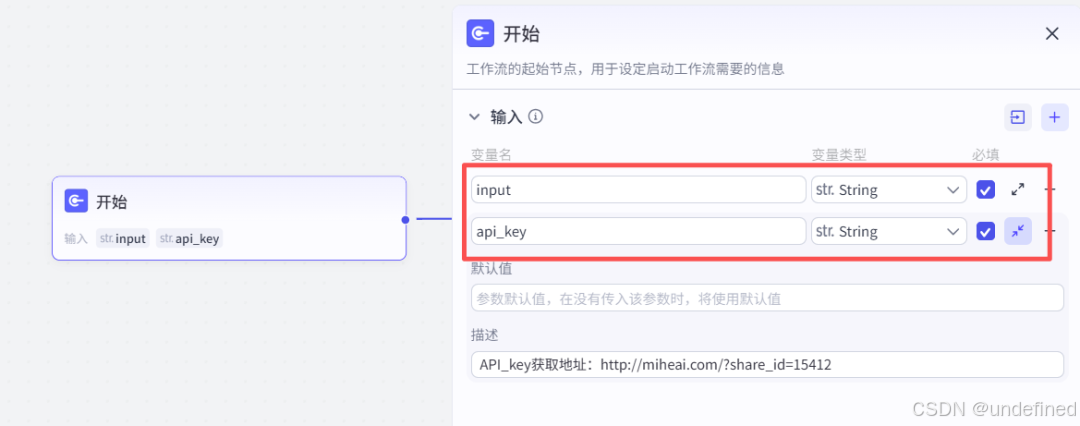Click the 默认值 label
The height and width of the screenshot is (426, 1080).
click(491, 269)
